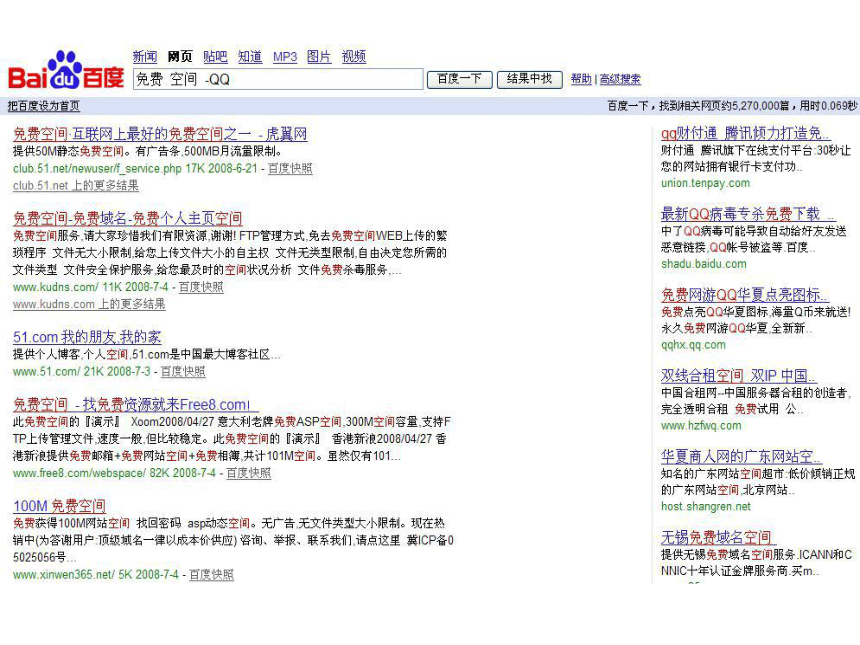Click the 百度一下 search button

460,79
